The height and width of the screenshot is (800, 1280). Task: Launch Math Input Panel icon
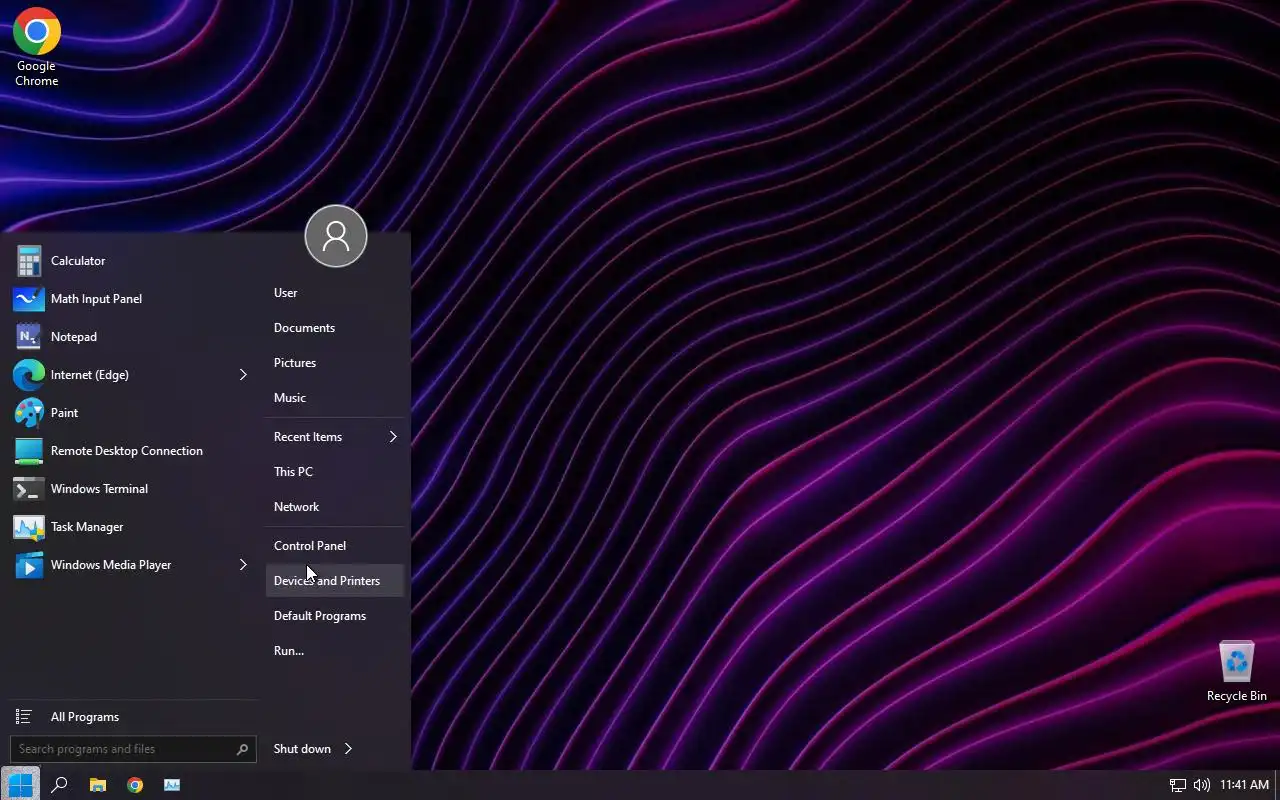(28, 299)
